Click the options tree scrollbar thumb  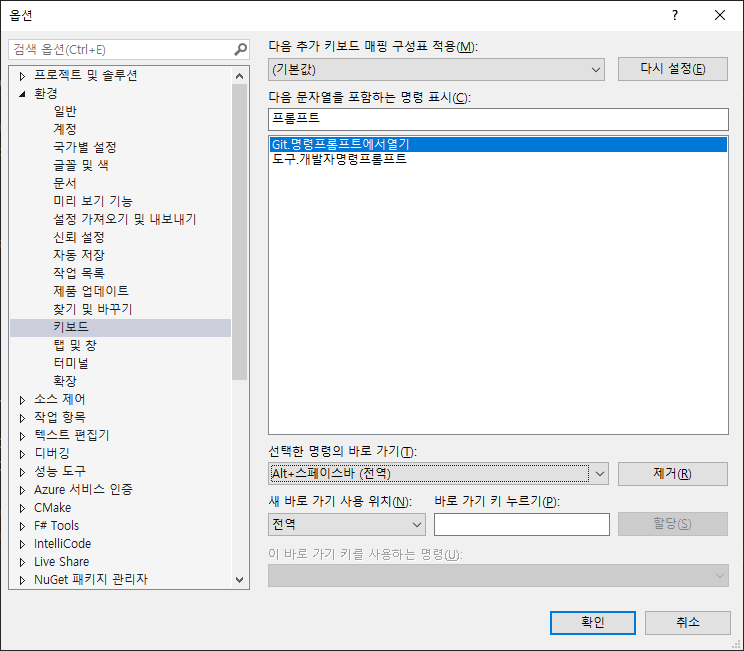(x=240, y=232)
